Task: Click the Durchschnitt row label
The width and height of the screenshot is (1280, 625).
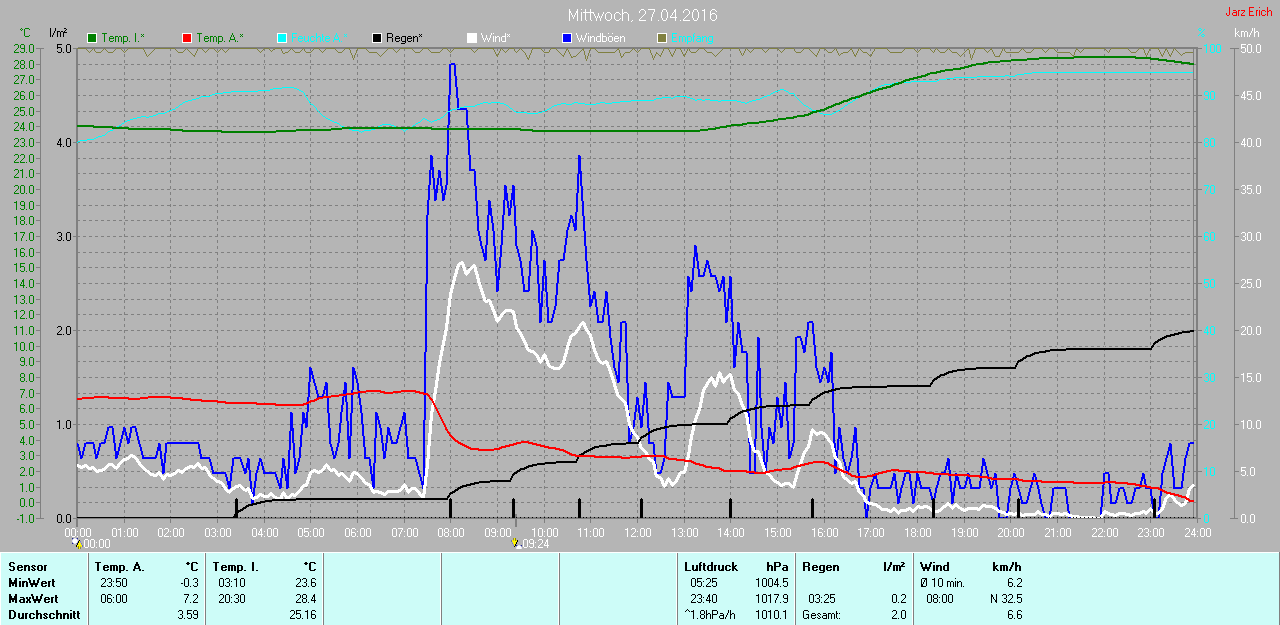Action: pos(43,615)
